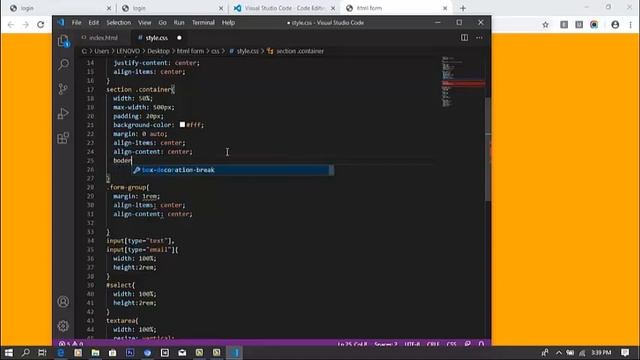This screenshot has width=640, height=360.
Task: Click the LENOVO breadcrumb segment
Action: (x=128, y=51)
